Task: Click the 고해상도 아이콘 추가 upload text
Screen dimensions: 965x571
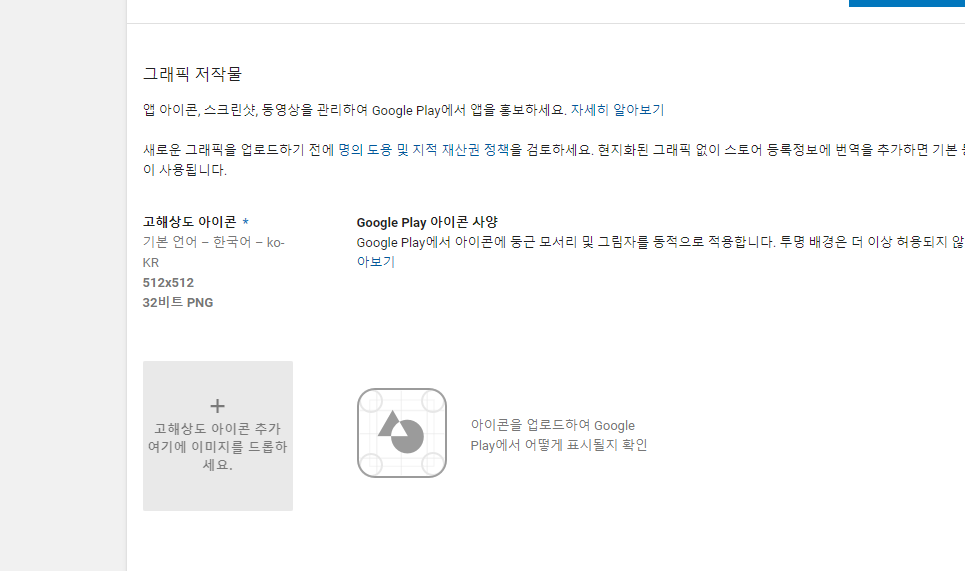Action: click(217, 428)
